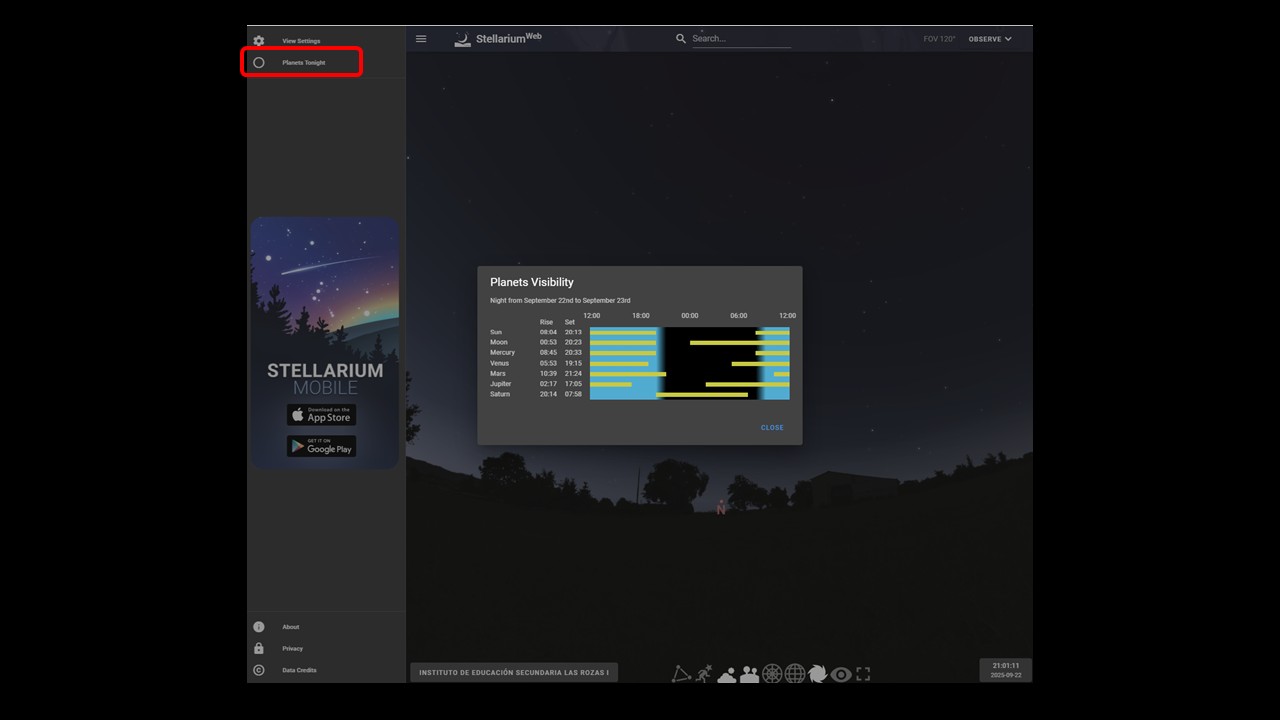
Task: Click the Stellarium Mobile promo banner
Action: coord(325,343)
